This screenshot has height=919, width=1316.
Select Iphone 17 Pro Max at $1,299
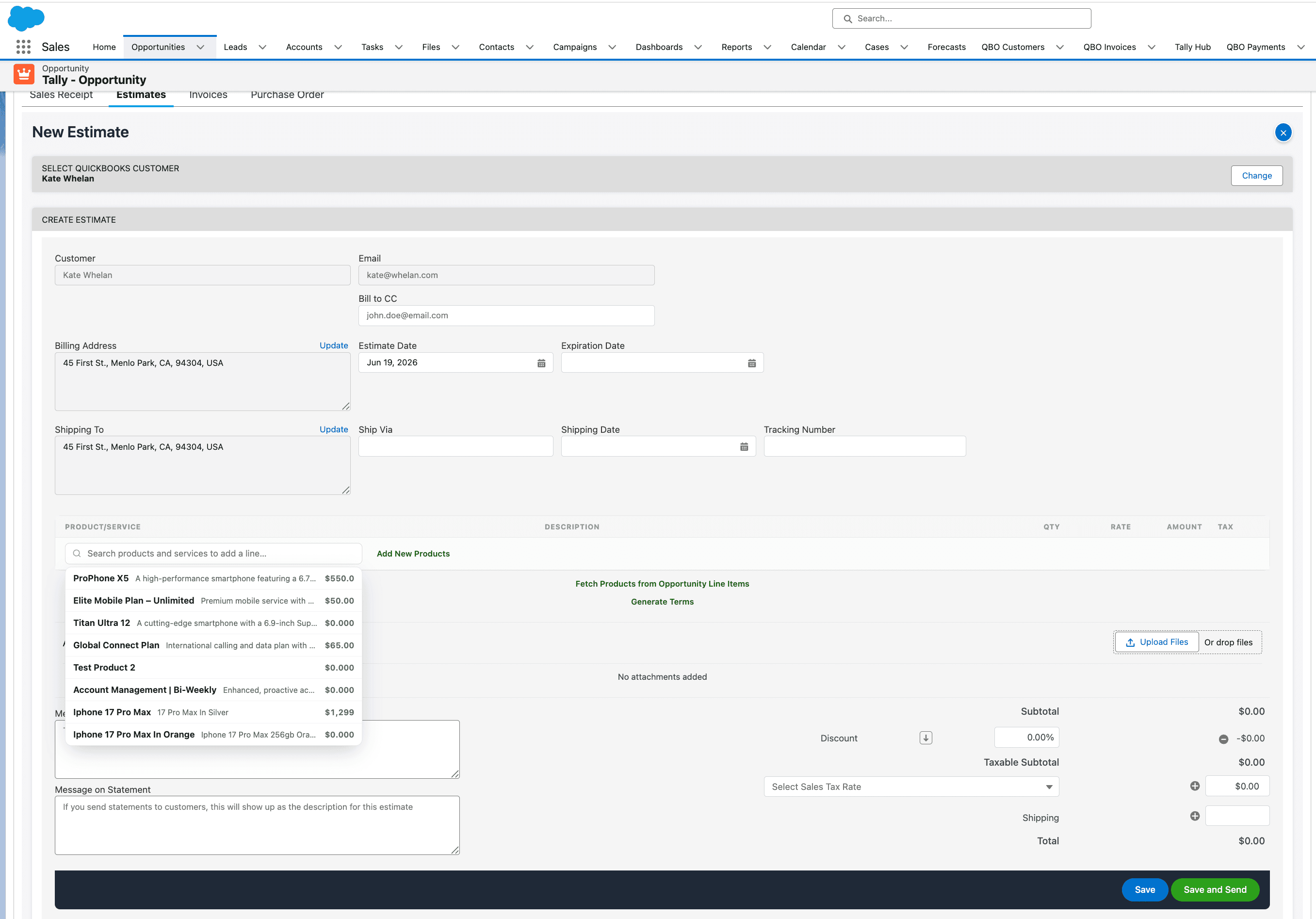[213, 713]
